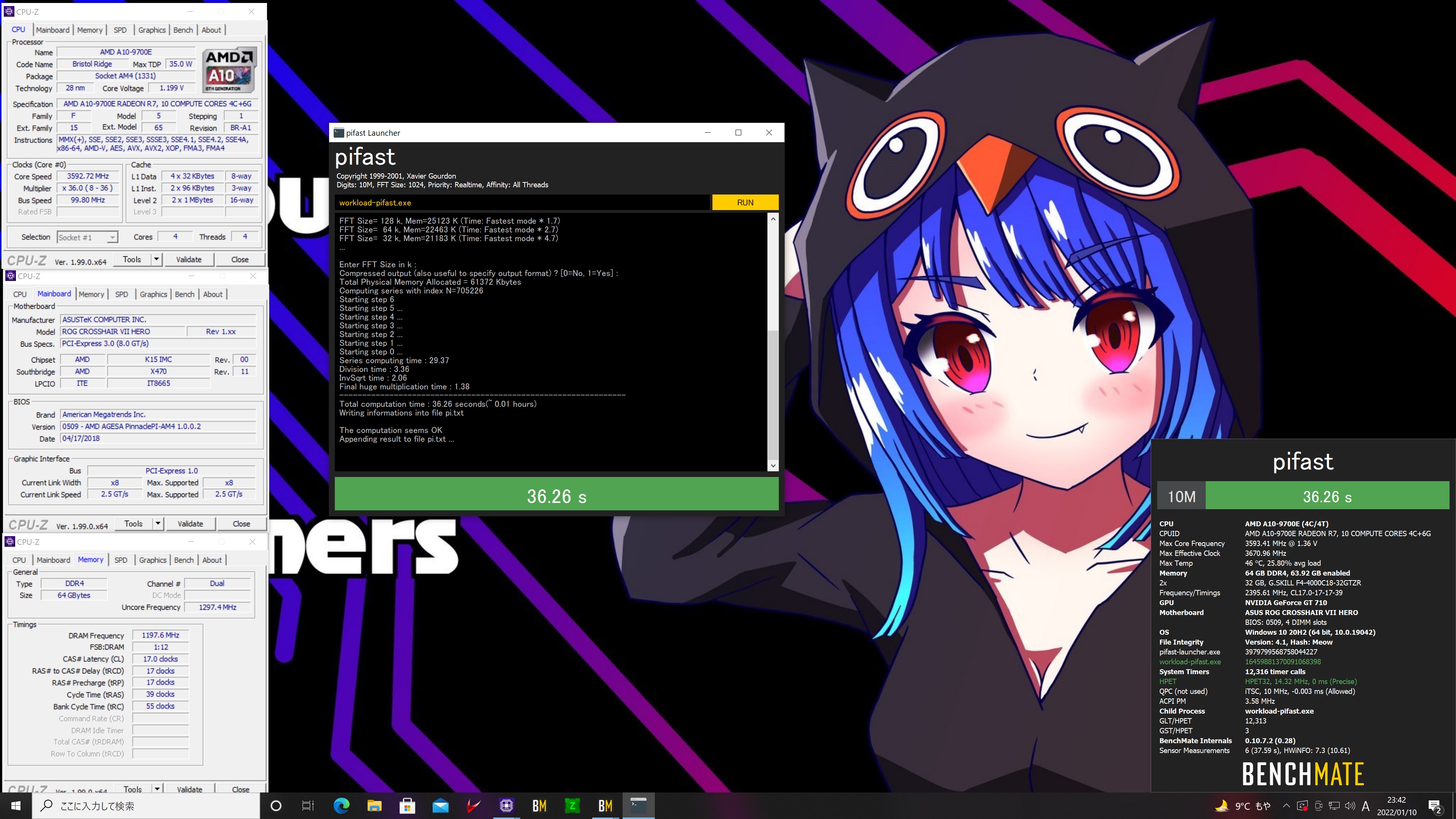Click the Meet Now camera tray icon
Image resolution: width=1456 pixels, height=819 pixels.
point(1318,806)
